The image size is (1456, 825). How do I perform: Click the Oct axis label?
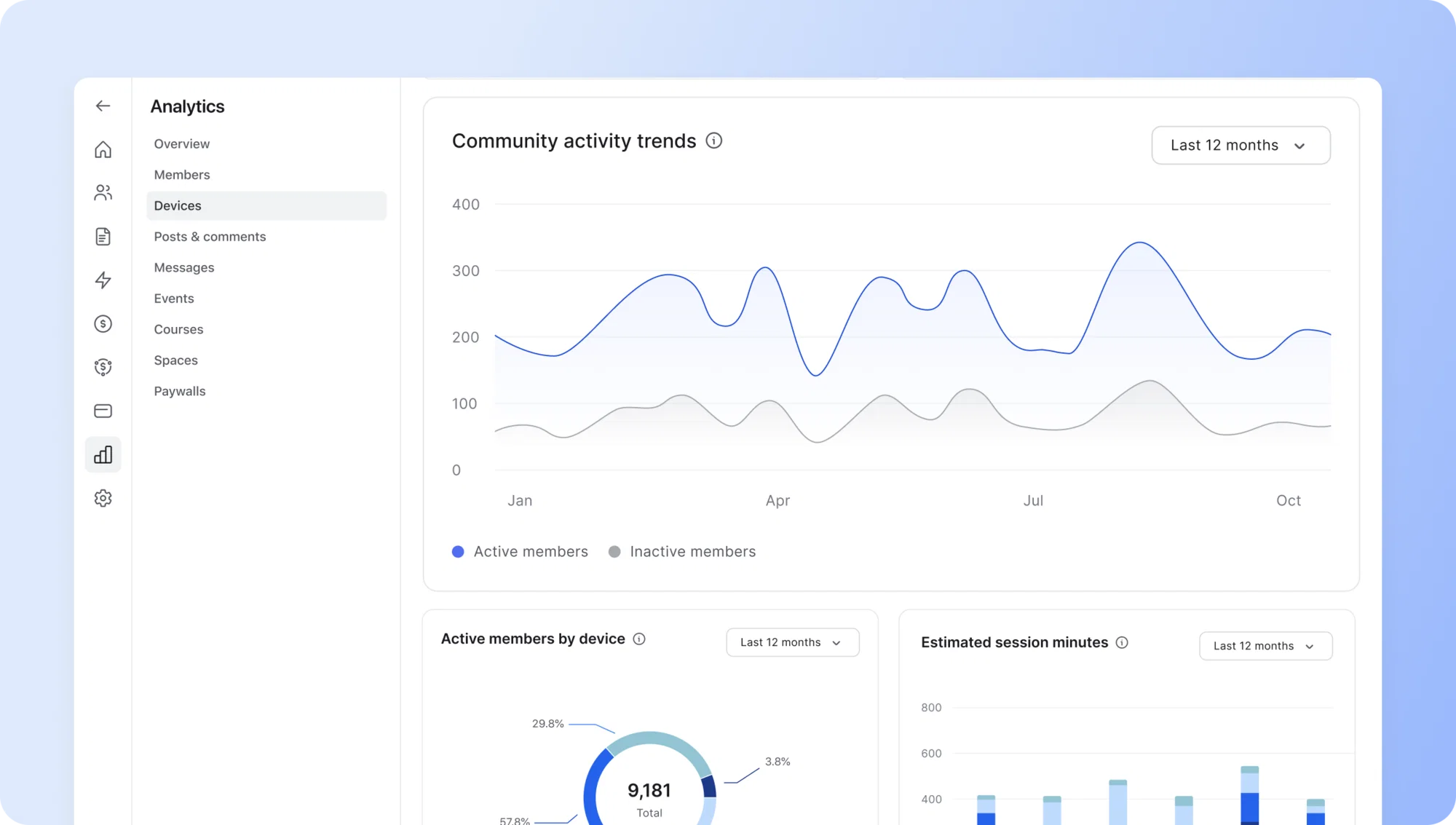click(x=1288, y=500)
